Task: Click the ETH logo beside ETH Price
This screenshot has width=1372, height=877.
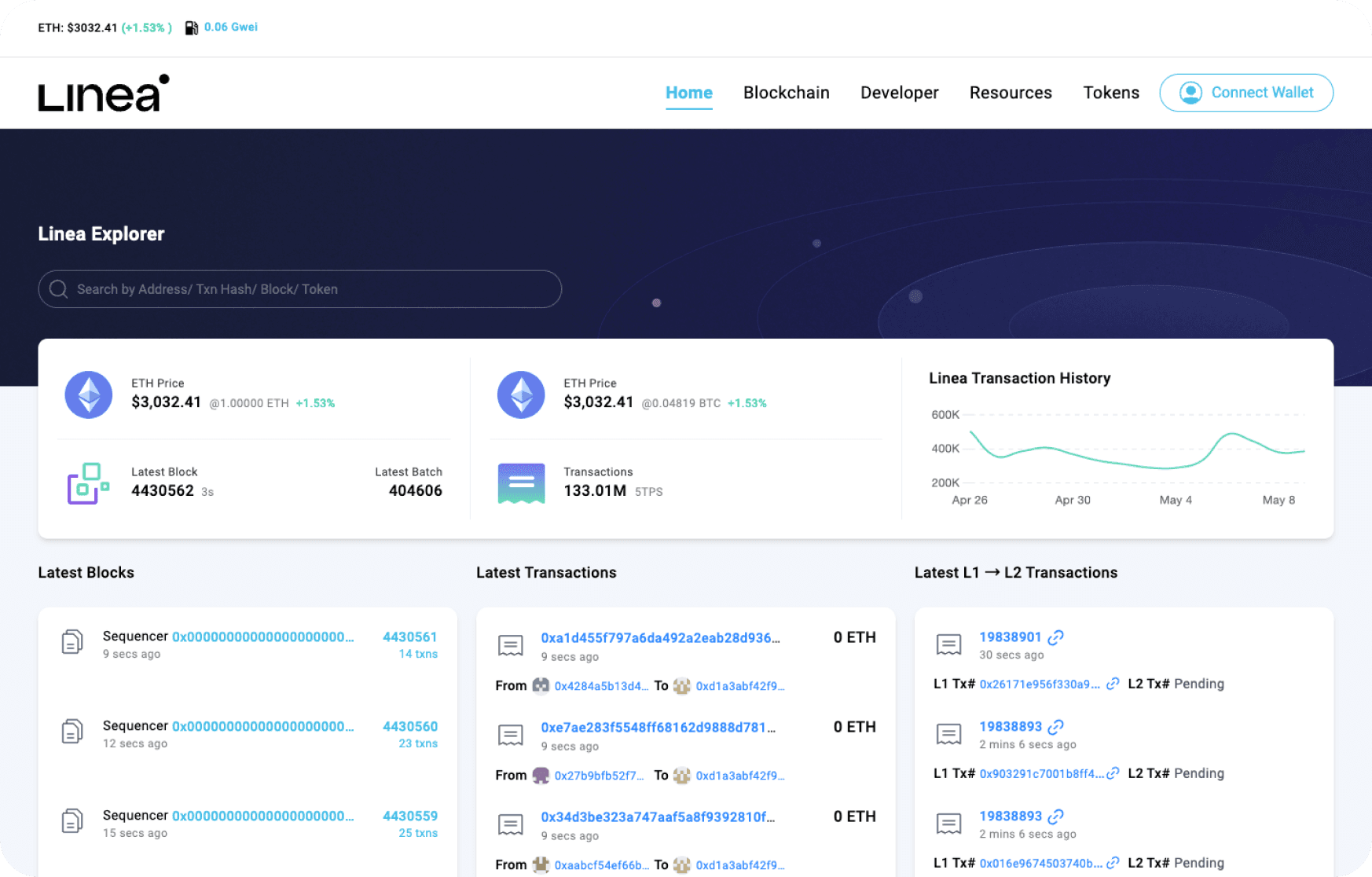Action: (x=89, y=394)
